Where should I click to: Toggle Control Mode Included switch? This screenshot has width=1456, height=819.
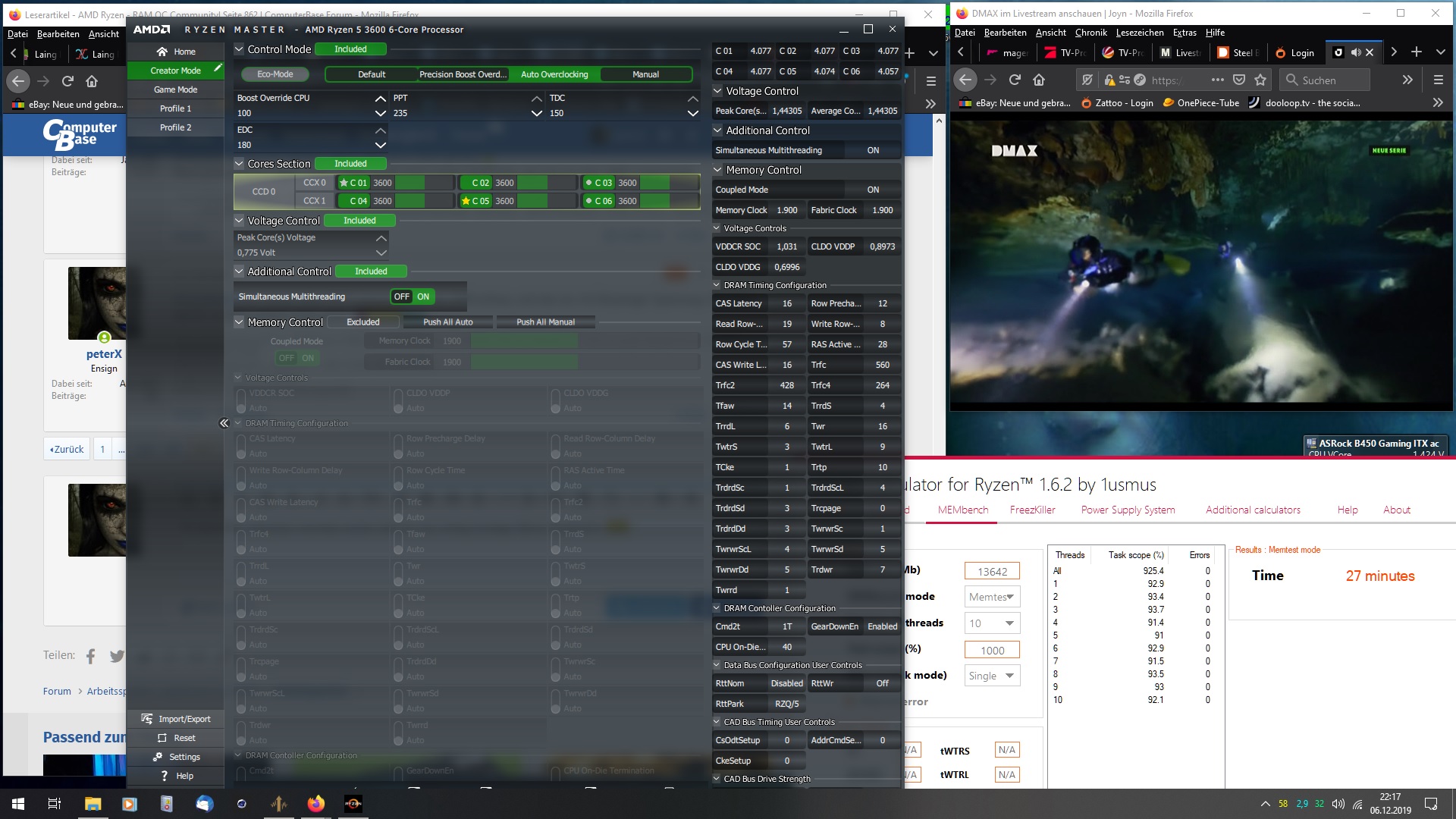point(350,49)
